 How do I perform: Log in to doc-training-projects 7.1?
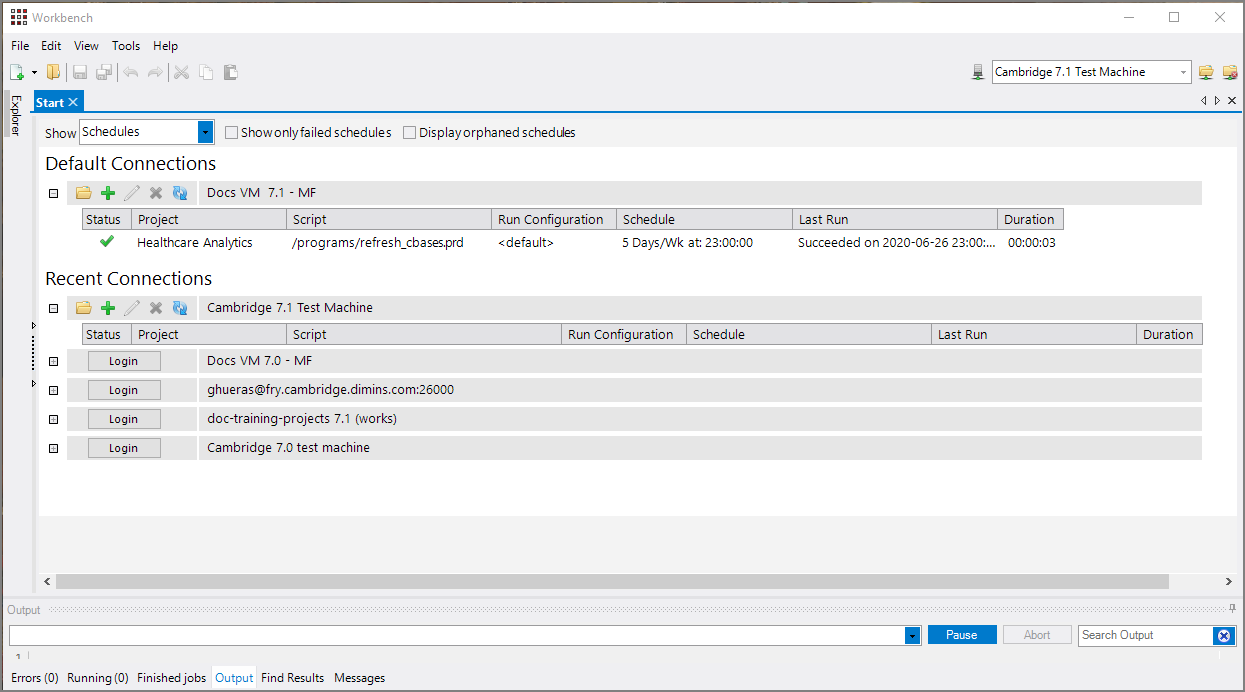tap(123, 418)
